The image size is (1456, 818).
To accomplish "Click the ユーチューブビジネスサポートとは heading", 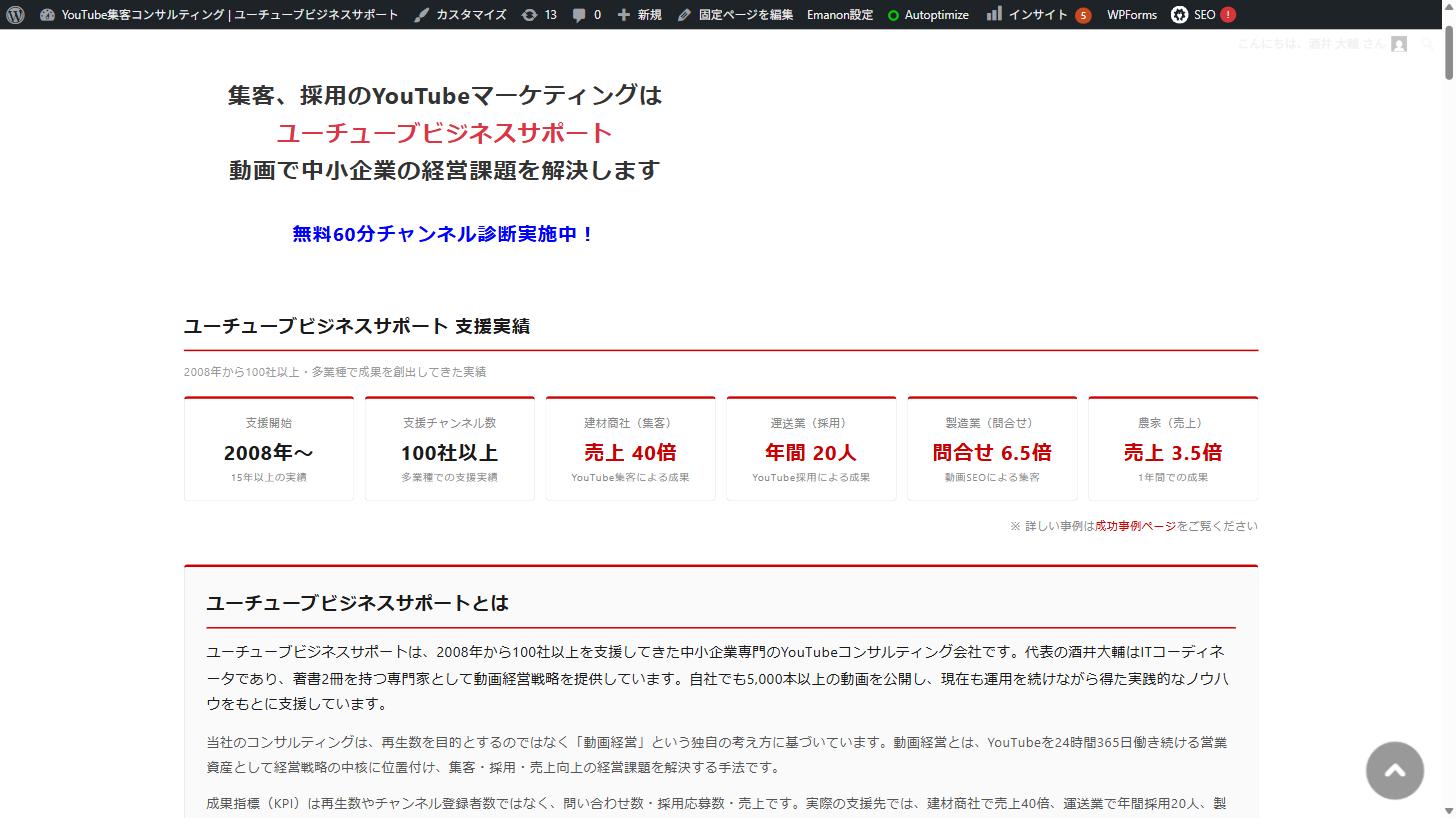I will (x=357, y=603).
